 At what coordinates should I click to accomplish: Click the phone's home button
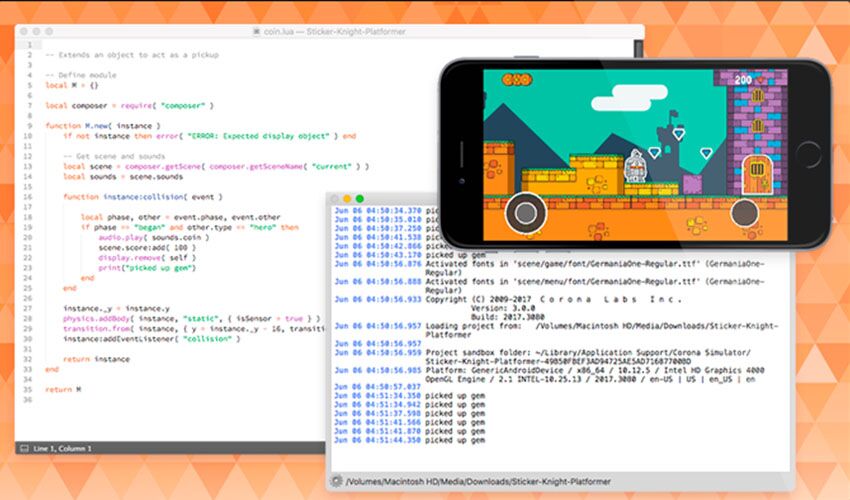(x=809, y=155)
